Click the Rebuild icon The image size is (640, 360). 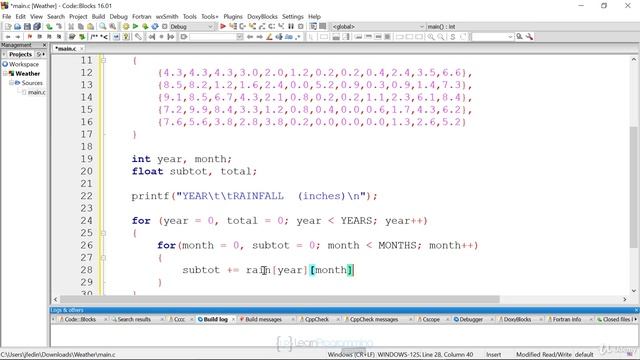tap(155, 27)
